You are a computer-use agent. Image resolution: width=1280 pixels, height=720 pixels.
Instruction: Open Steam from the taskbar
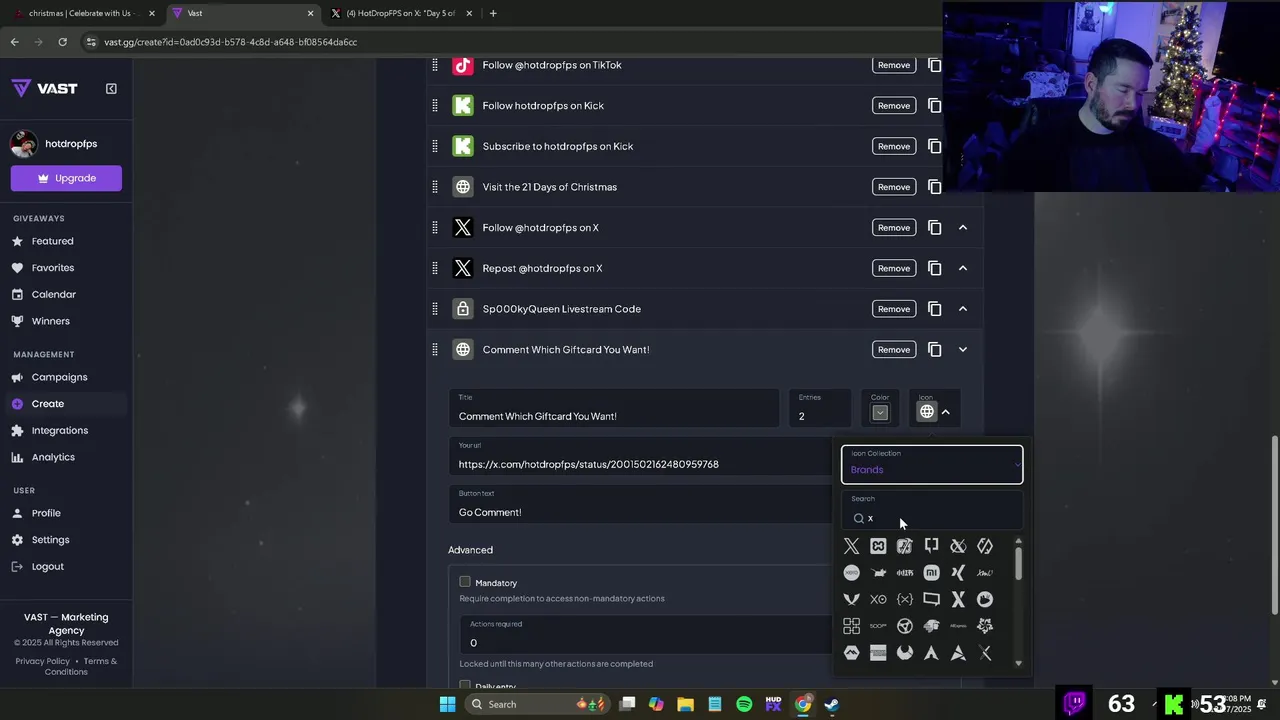click(x=831, y=704)
